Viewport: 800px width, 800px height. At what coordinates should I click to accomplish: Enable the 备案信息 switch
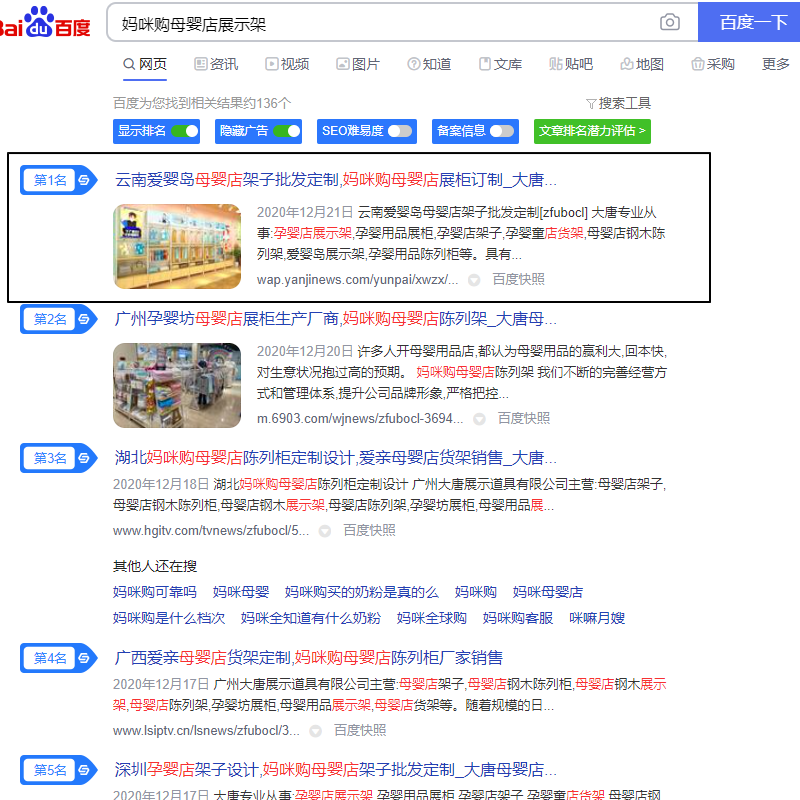click(x=502, y=131)
